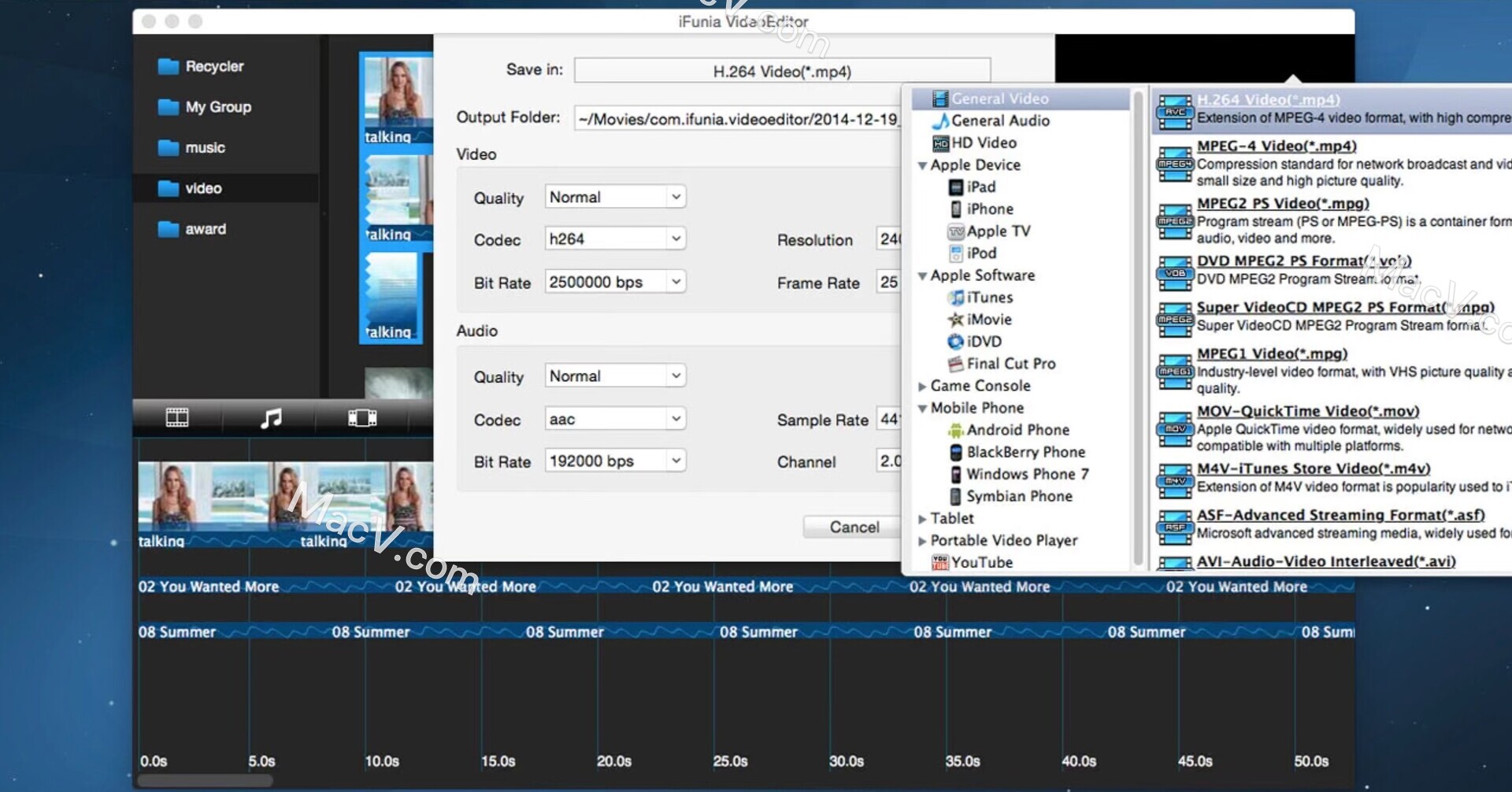Image resolution: width=1512 pixels, height=792 pixels.
Task: Collapse the Apple Device group
Action: (922, 165)
